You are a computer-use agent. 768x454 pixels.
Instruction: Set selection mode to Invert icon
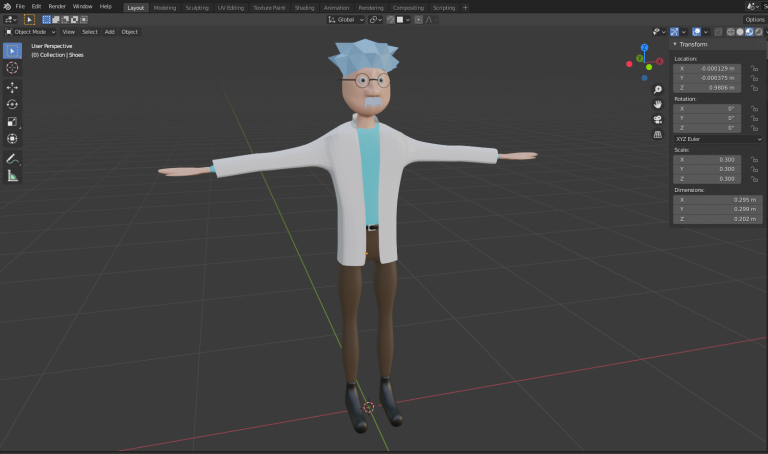74,20
